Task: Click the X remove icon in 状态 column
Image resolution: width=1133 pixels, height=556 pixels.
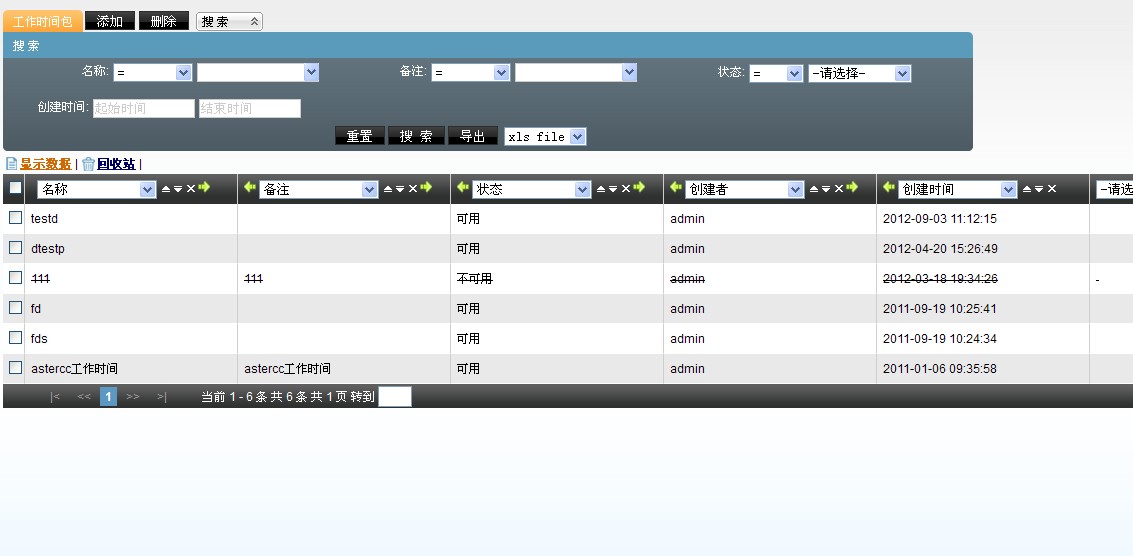Action: pyautogui.click(x=626, y=189)
